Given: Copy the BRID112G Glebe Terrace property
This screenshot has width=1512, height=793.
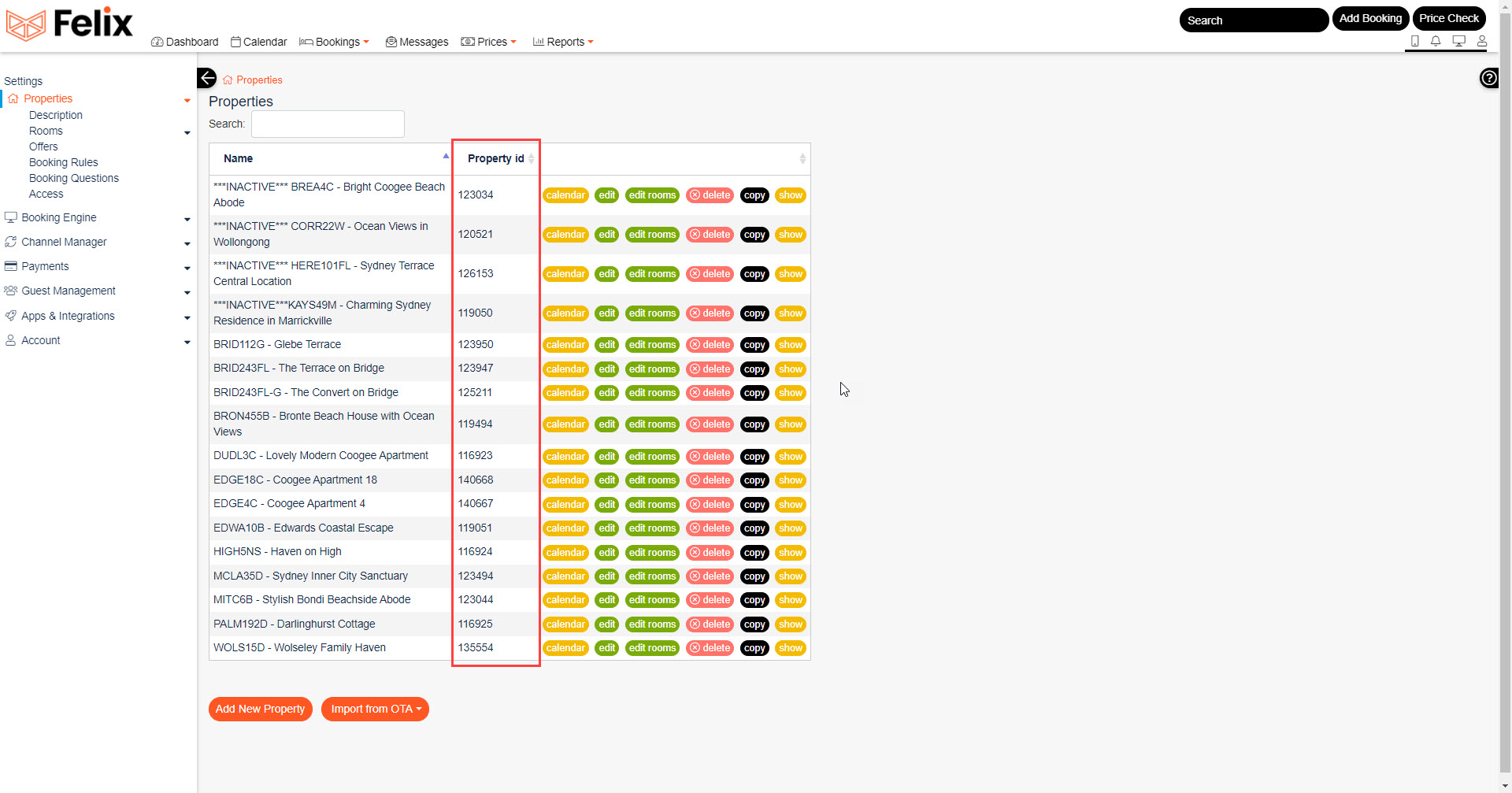Looking at the screenshot, I should coord(754,345).
